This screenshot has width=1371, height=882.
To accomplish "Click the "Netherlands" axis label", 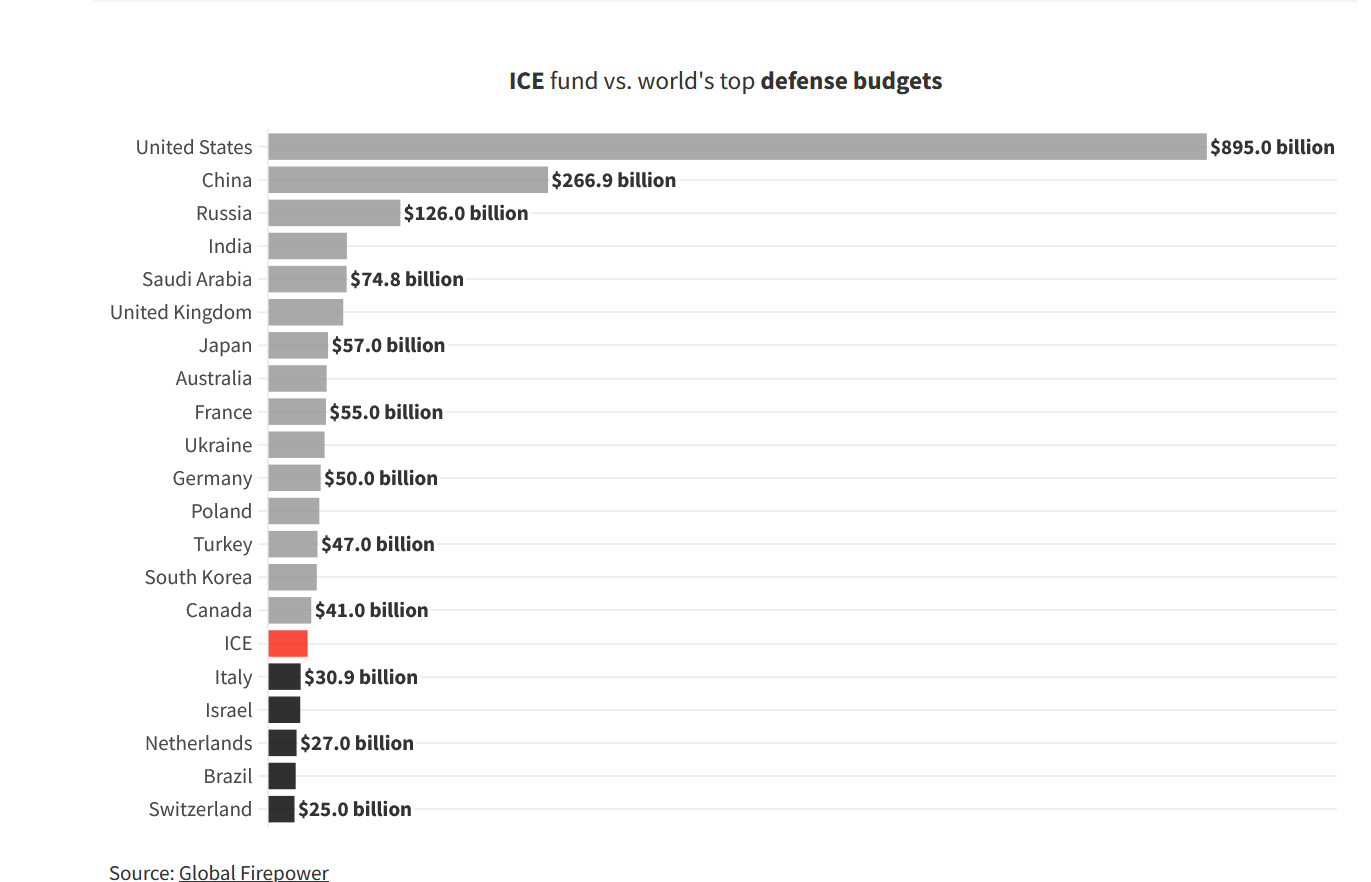I will [x=199, y=743].
